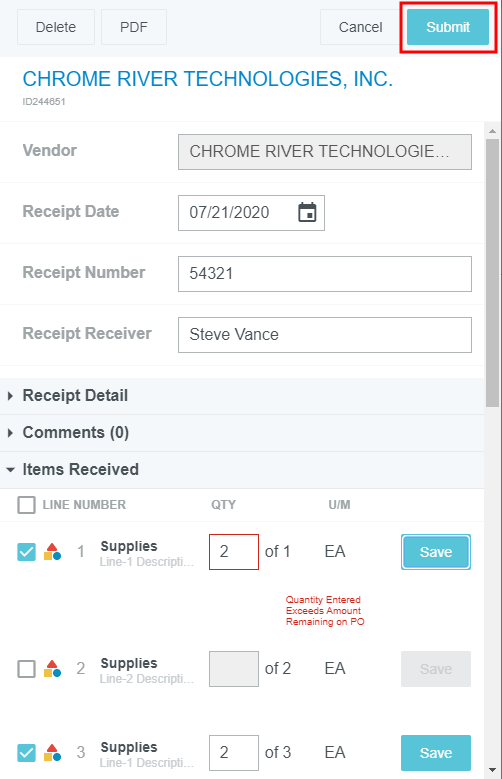Image resolution: width=502 pixels, height=779 pixels.
Task: Click the Vendor field
Action: (325, 152)
